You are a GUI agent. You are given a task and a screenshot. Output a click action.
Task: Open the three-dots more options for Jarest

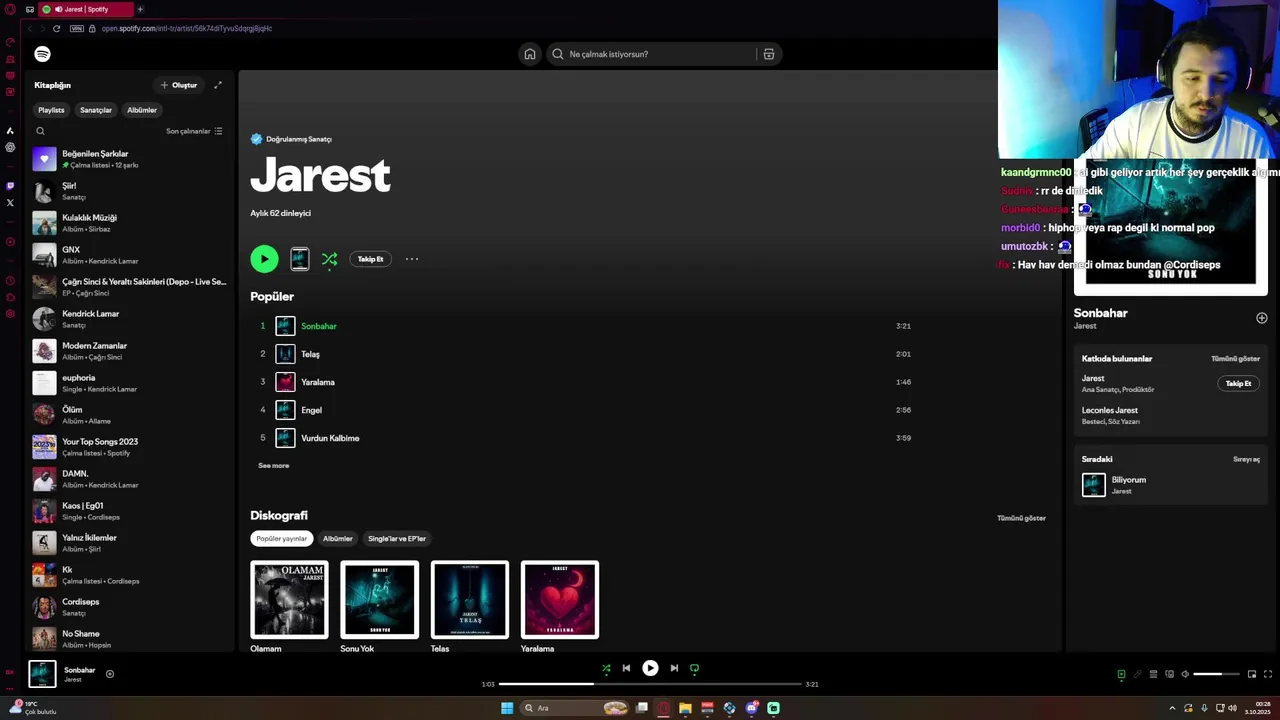412,259
